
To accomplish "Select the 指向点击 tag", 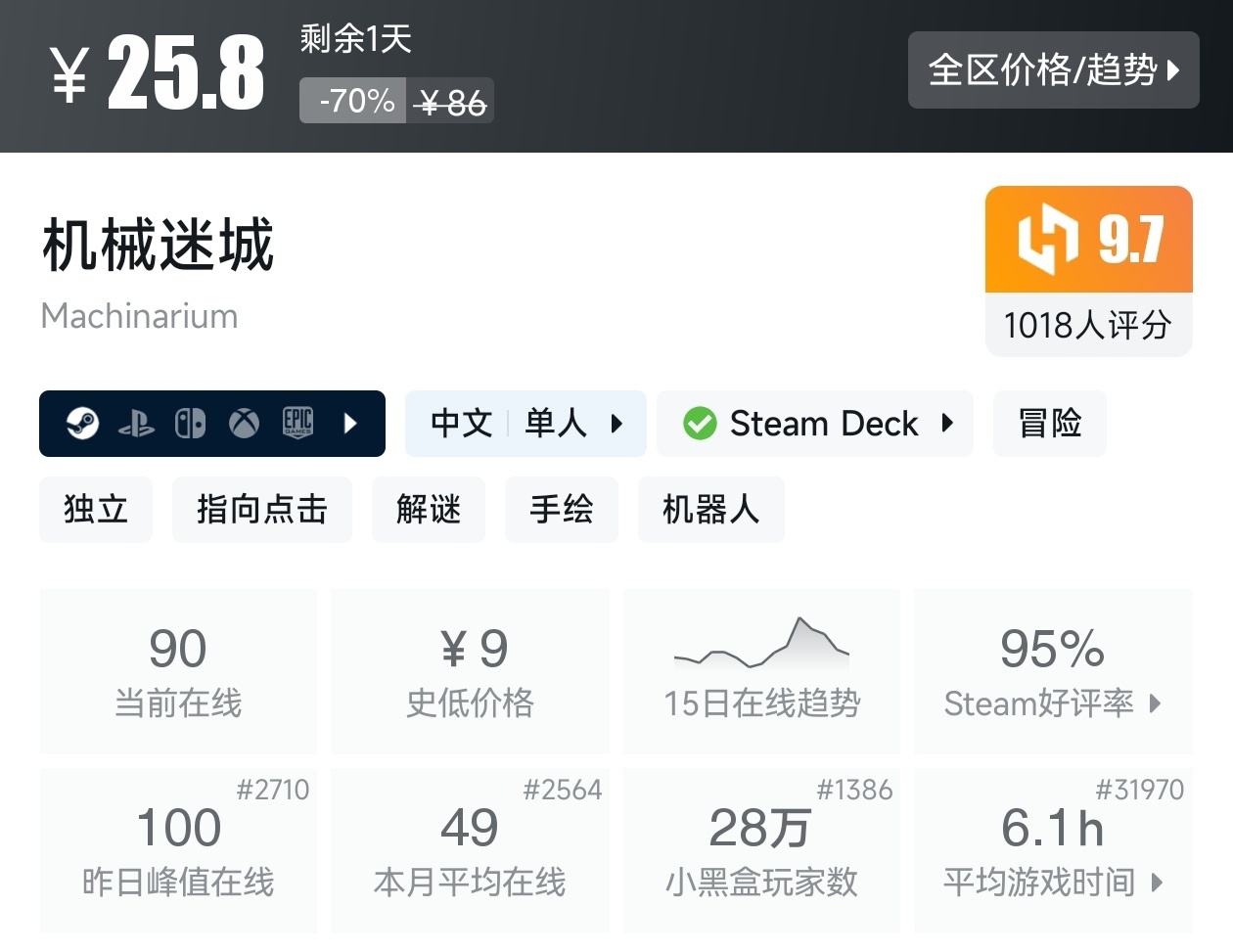I will click(x=261, y=510).
